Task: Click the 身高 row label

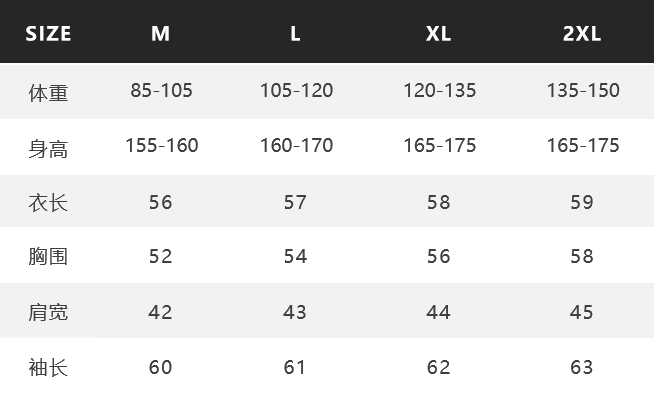Action: tap(48, 149)
